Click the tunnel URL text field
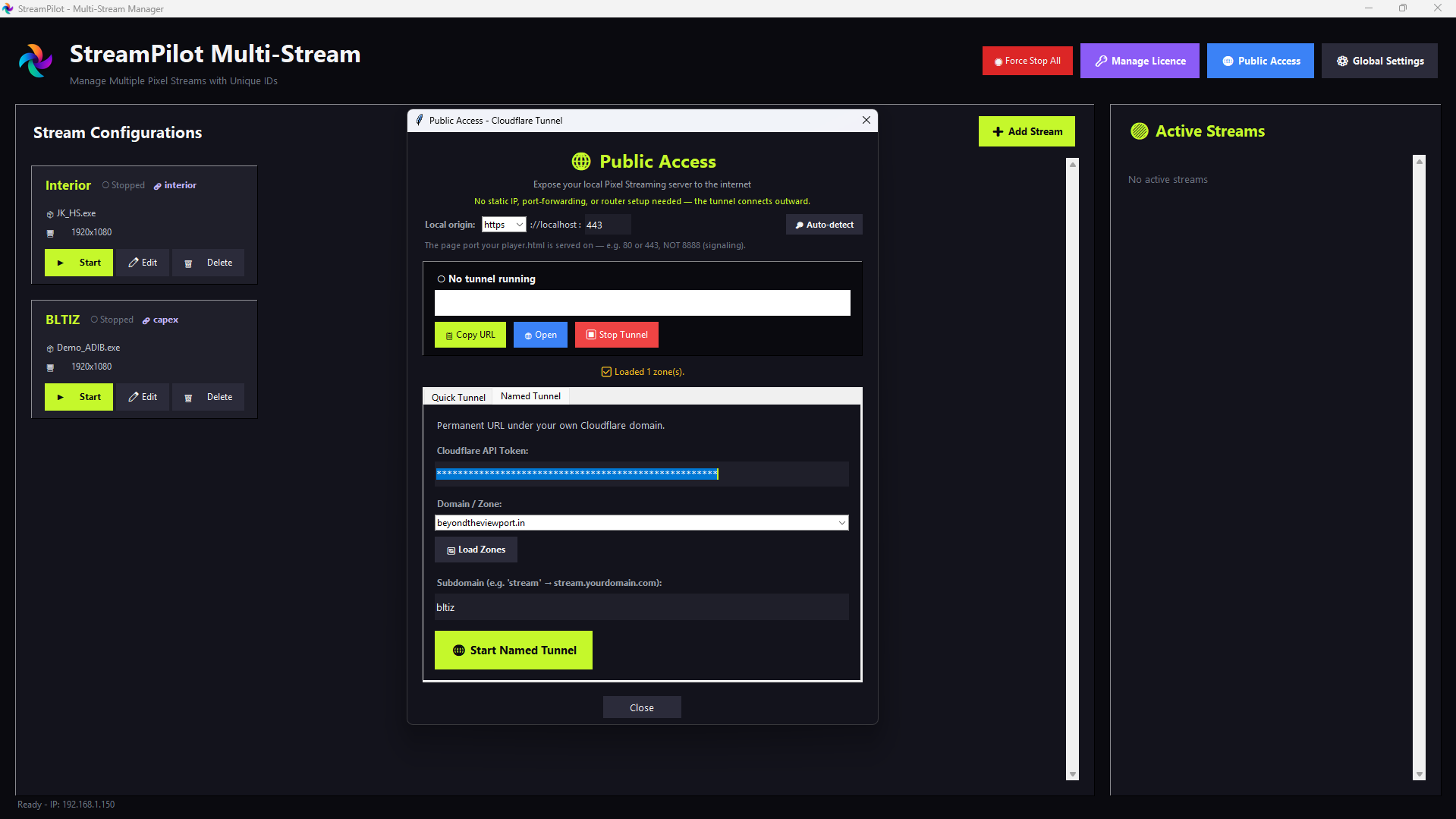 (x=642, y=303)
